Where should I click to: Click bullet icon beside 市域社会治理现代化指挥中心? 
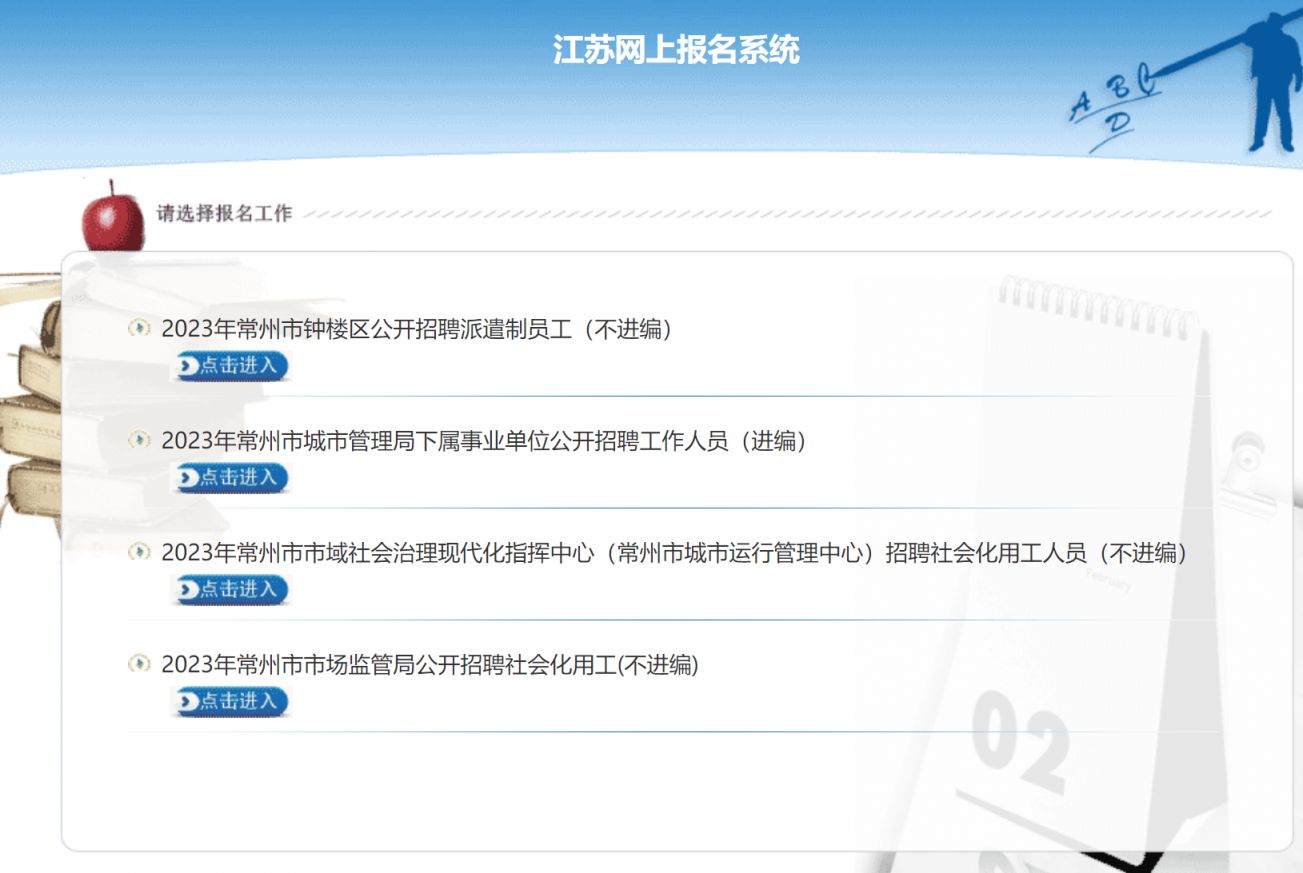pyautogui.click(x=139, y=552)
